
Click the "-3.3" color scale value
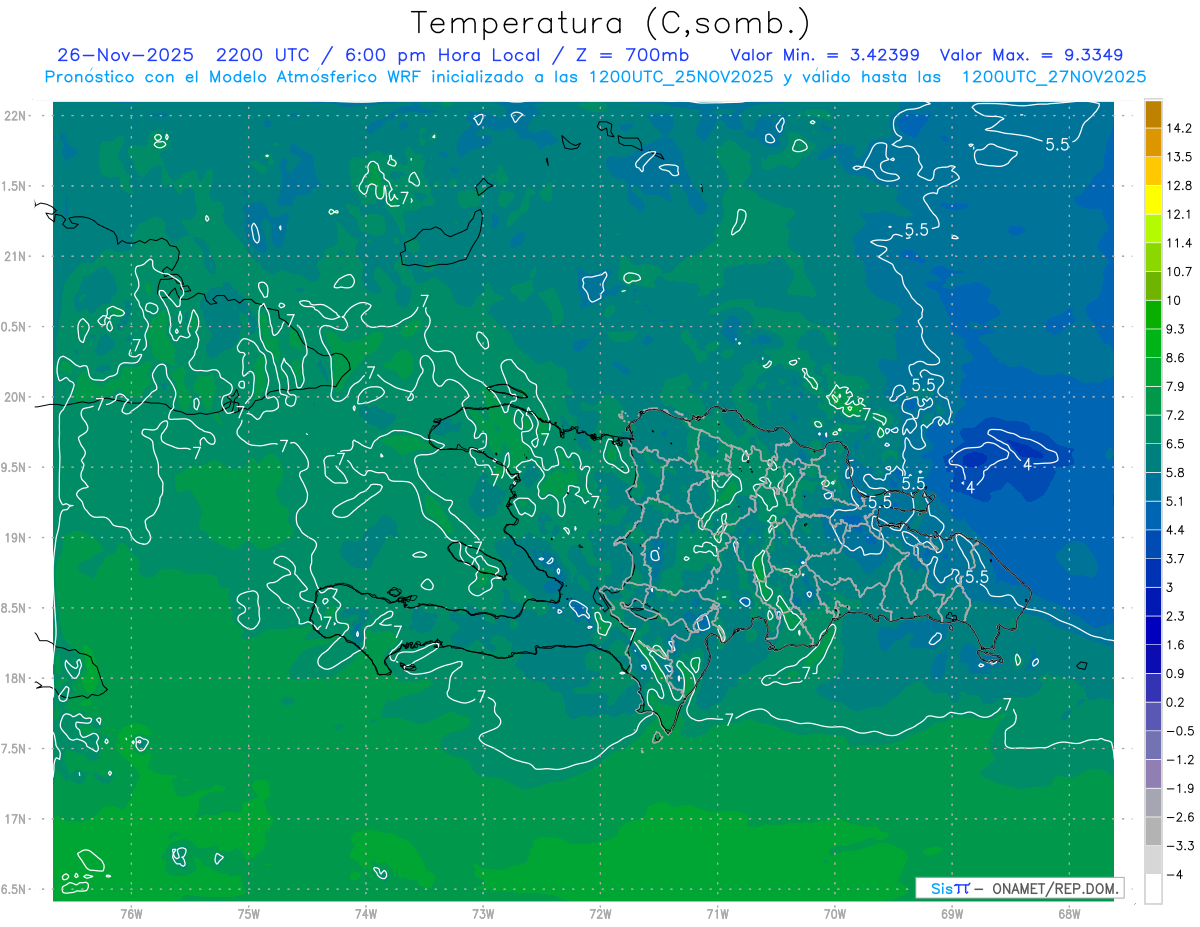point(1179,846)
